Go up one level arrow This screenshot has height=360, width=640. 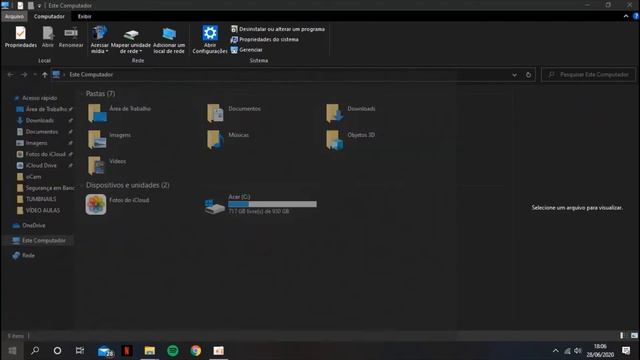(44, 75)
